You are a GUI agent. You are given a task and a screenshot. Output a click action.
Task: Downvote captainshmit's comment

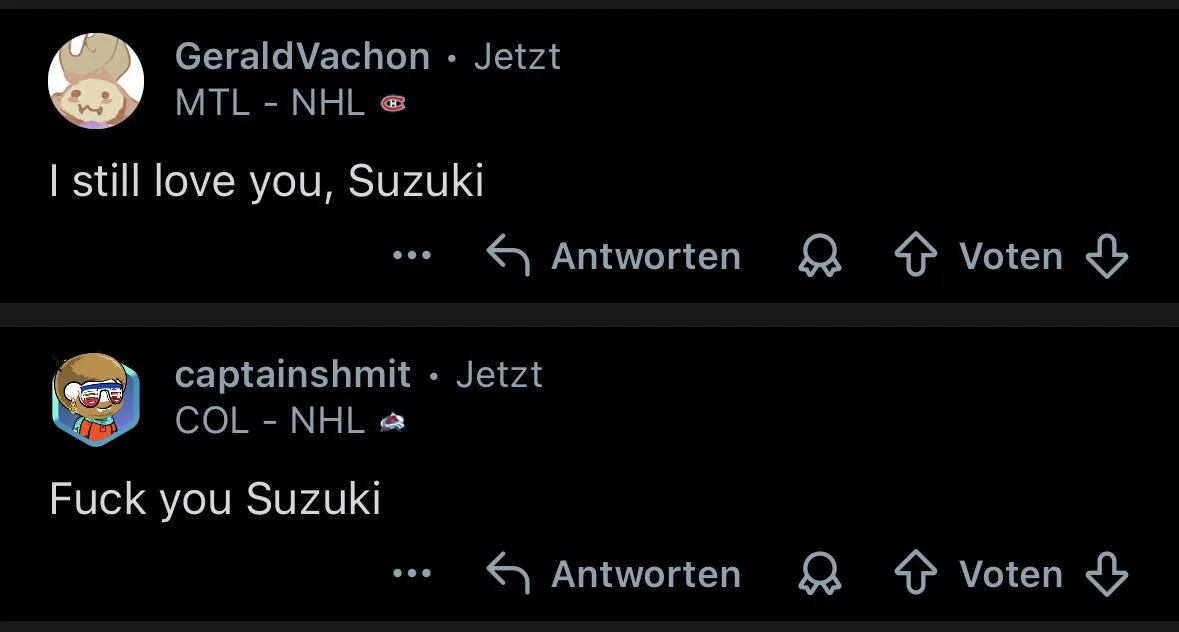coord(1106,575)
